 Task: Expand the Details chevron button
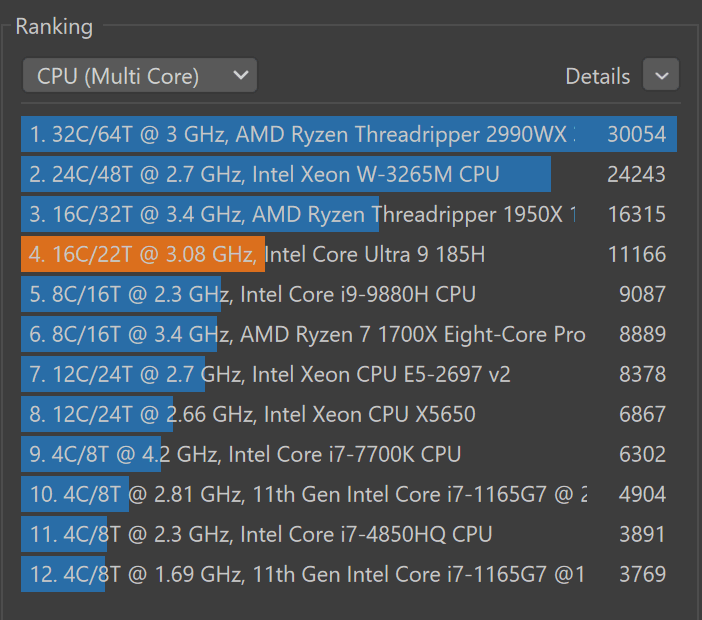pos(661,75)
